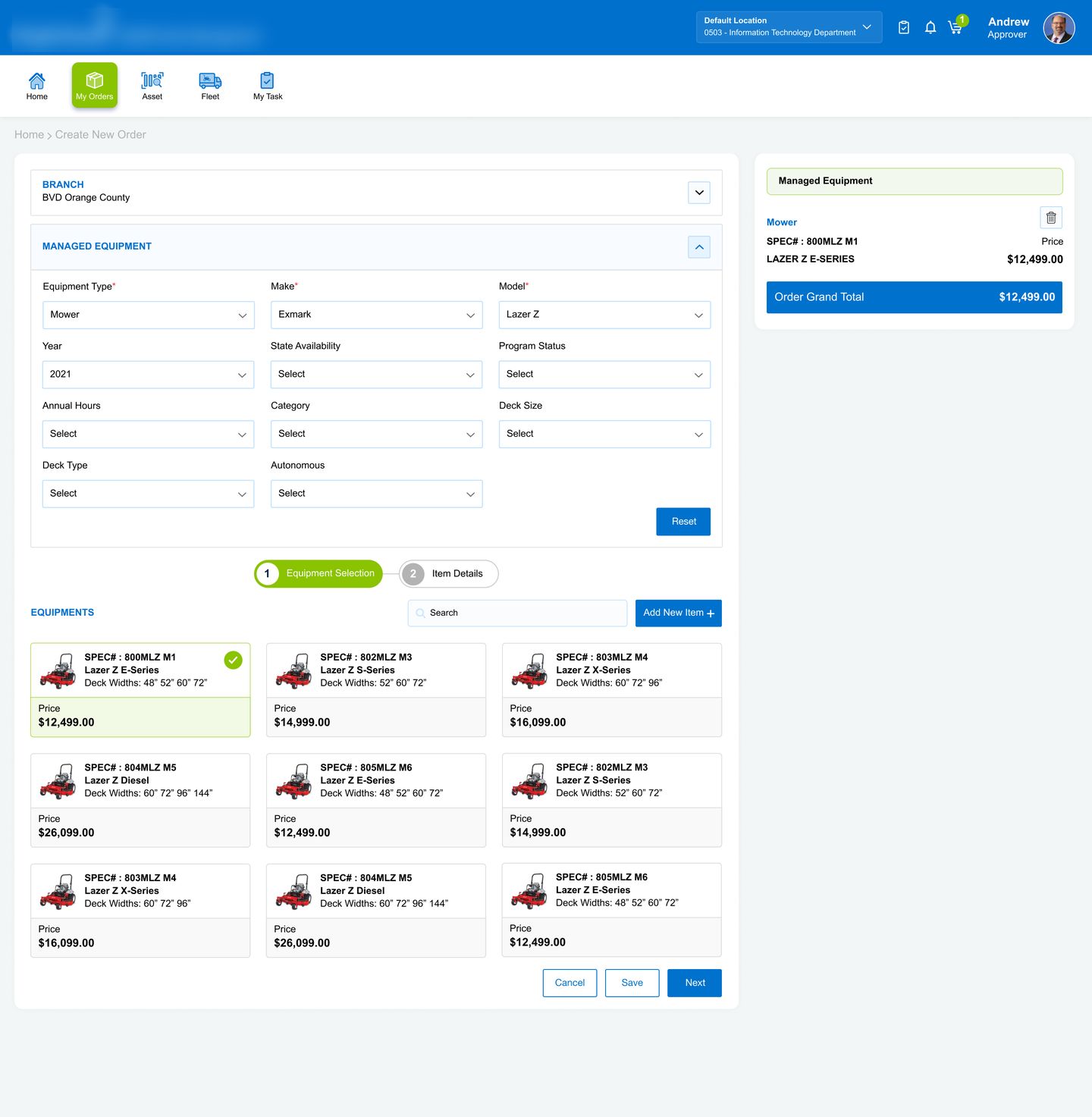
Task: Collapse the Managed Equipment section
Action: pyautogui.click(x=699, y=247)
